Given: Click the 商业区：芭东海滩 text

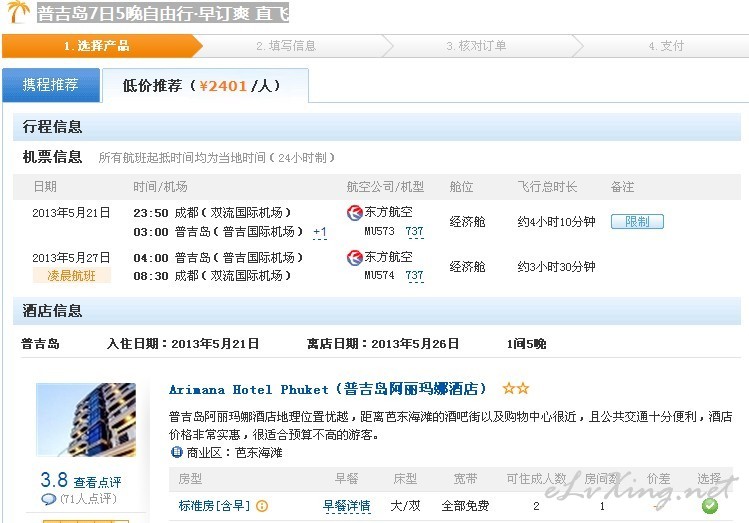Looking at the screenshot, I should [235, 452].
